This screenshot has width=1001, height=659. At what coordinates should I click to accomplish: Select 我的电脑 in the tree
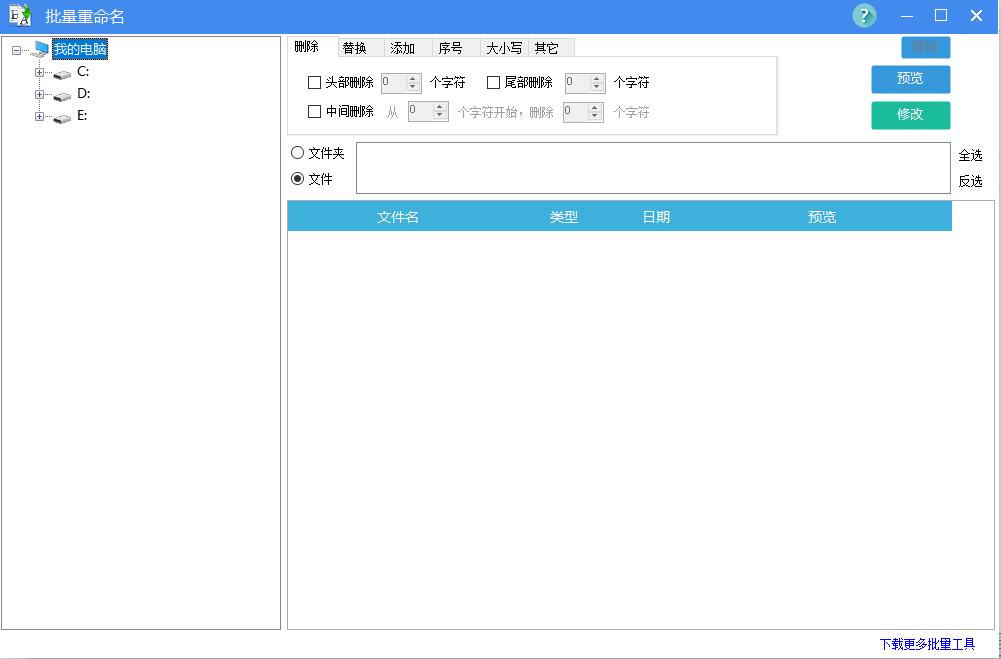pyautogui.click(x=80, y=49)
